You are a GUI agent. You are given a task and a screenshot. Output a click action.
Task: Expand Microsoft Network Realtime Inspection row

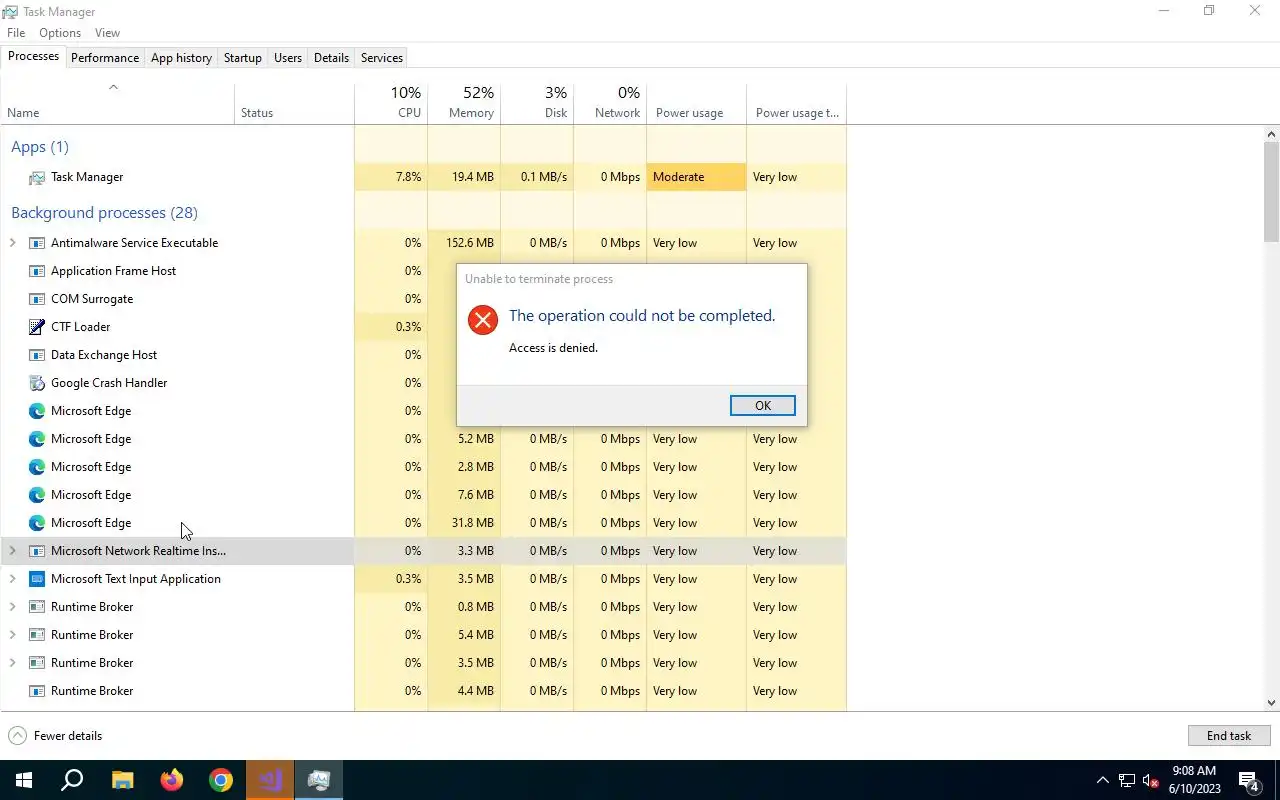(13, 551)
